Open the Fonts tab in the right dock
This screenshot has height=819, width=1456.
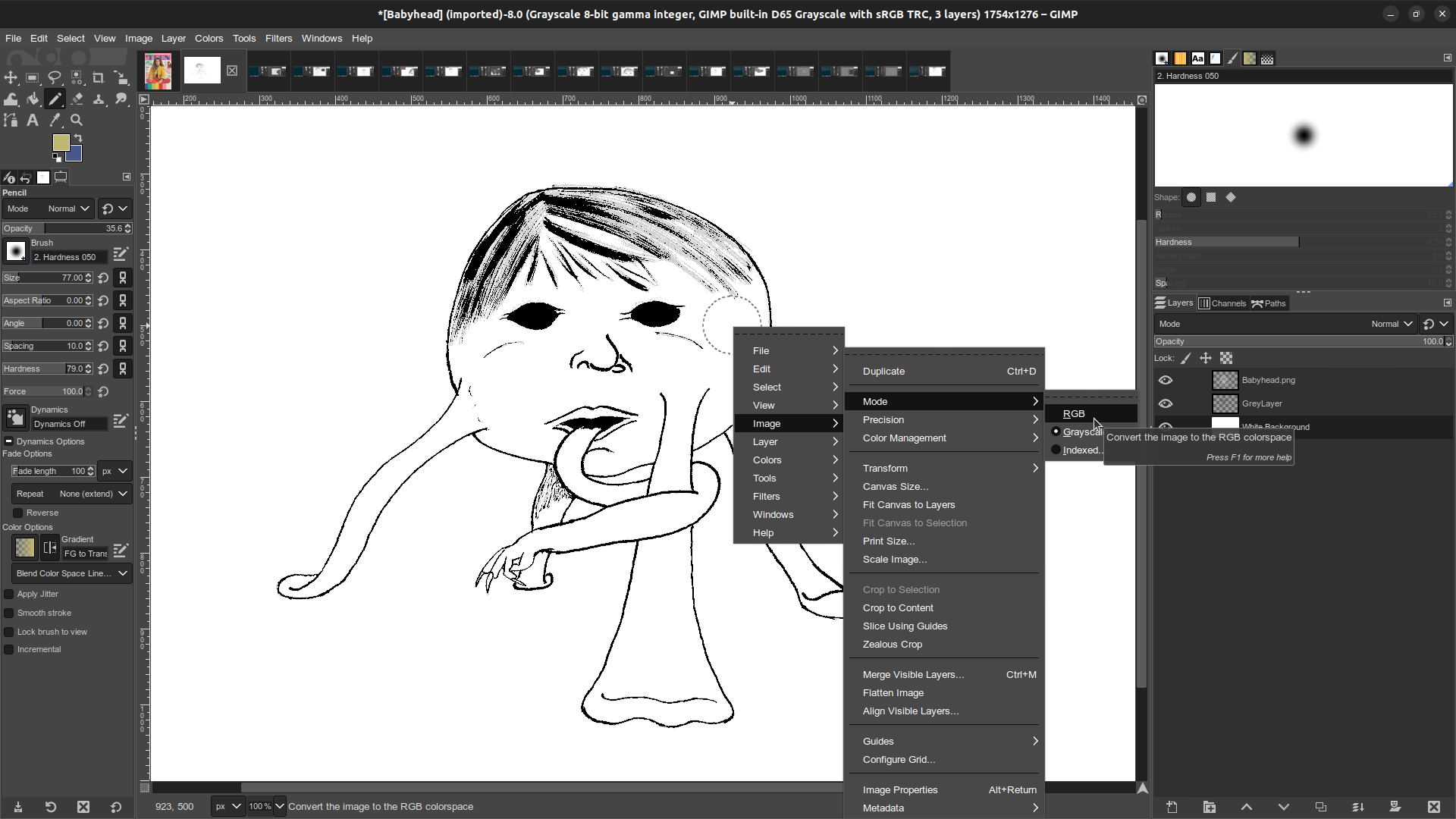click(1198, 58)
